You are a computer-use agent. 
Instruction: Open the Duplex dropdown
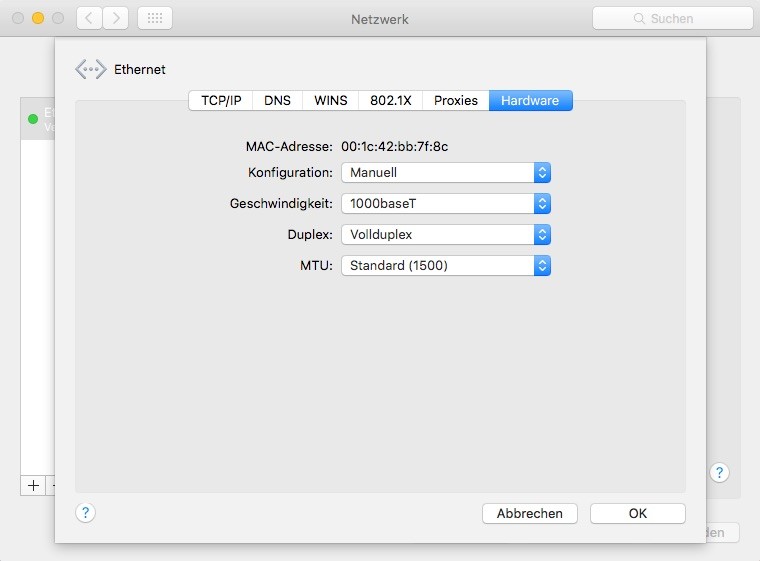click(446, 235)
